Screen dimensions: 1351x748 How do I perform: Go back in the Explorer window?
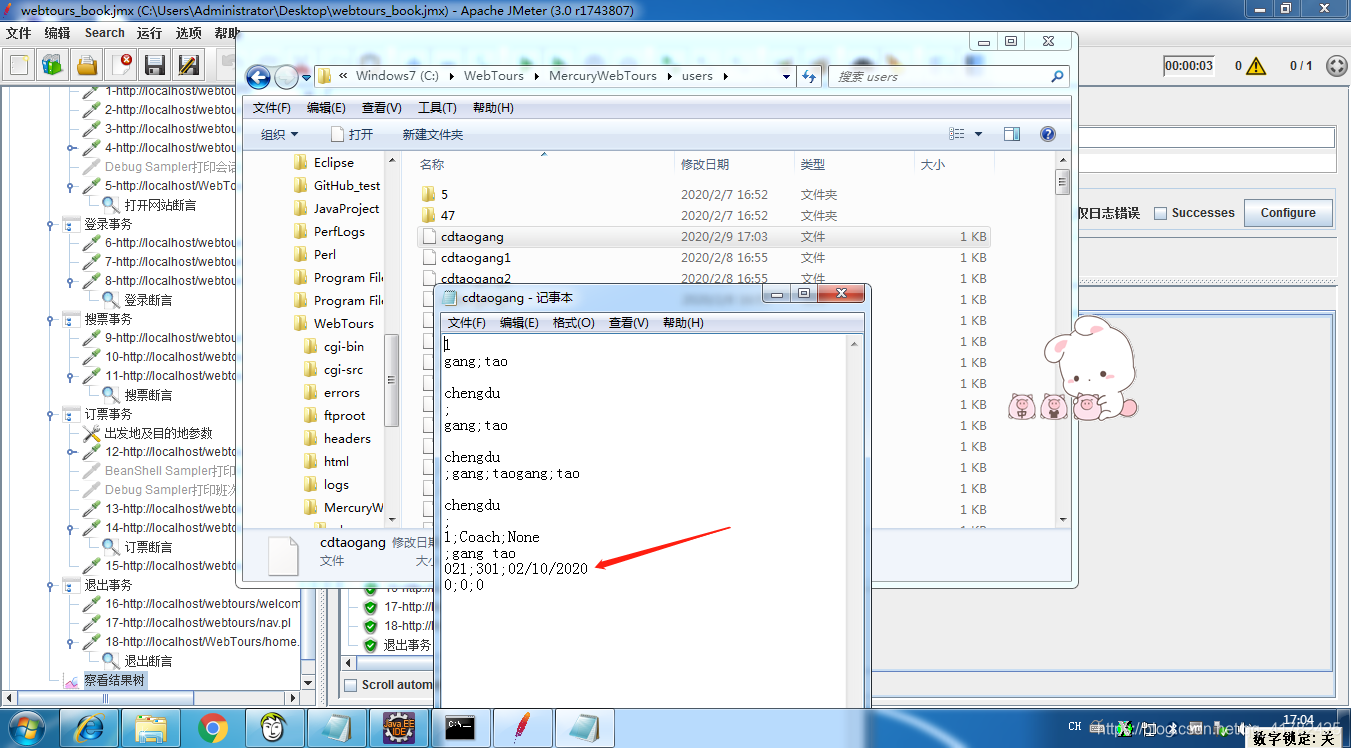point(258,77)
